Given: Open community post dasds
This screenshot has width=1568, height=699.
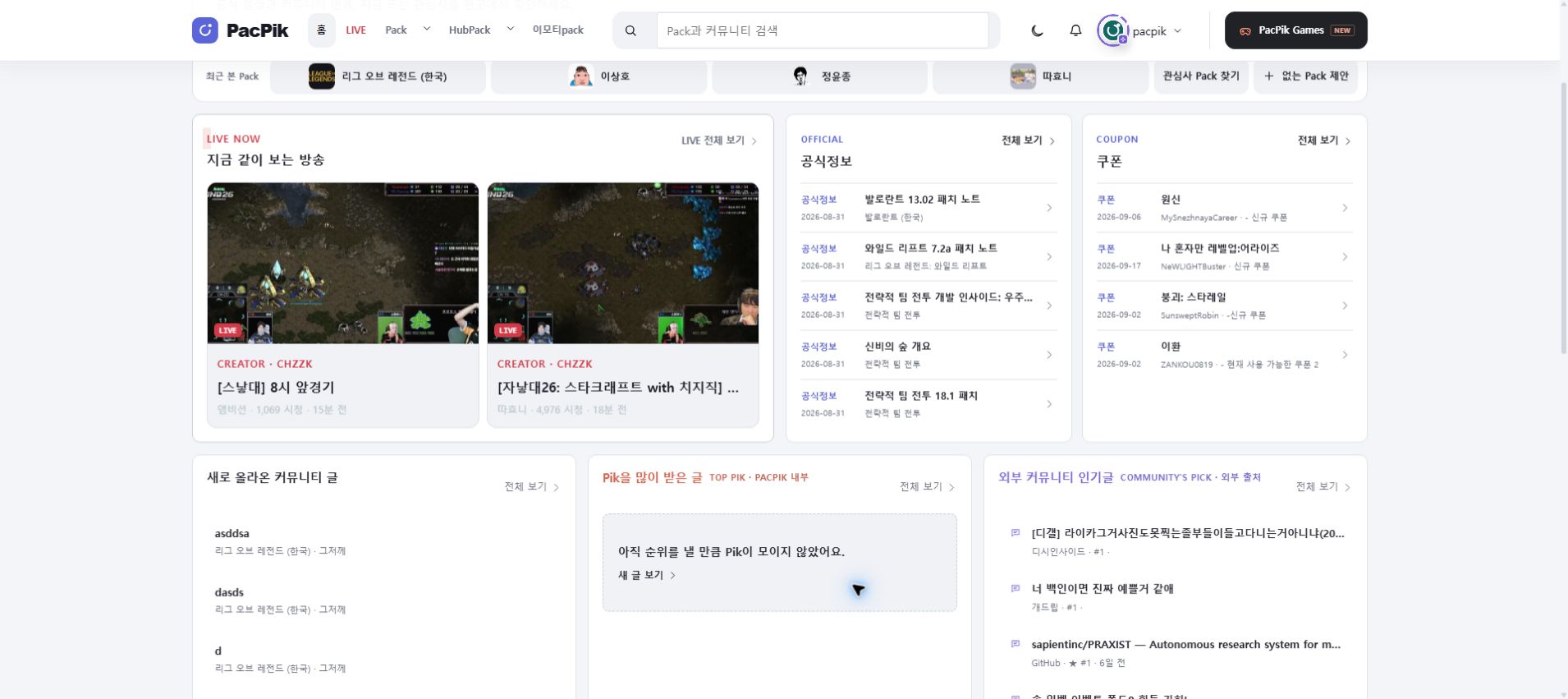Looking at the screenshot, I should [x=383, y=600].
